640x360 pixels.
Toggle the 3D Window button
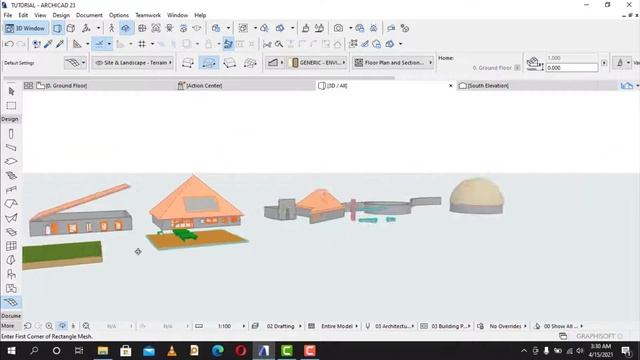[26, 28]
